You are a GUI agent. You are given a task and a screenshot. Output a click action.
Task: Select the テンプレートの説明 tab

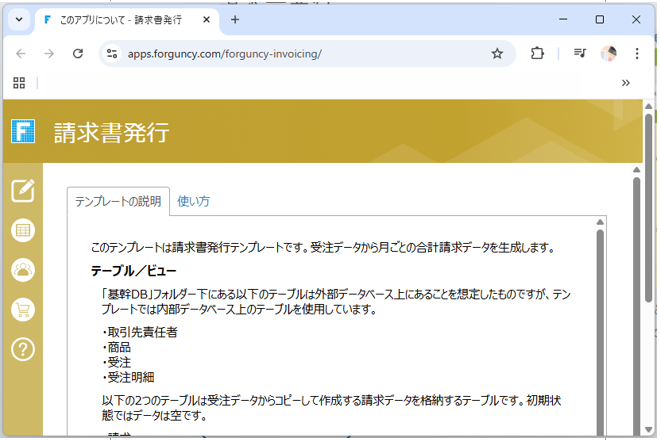pyautogui.click(x=118, y=201)
